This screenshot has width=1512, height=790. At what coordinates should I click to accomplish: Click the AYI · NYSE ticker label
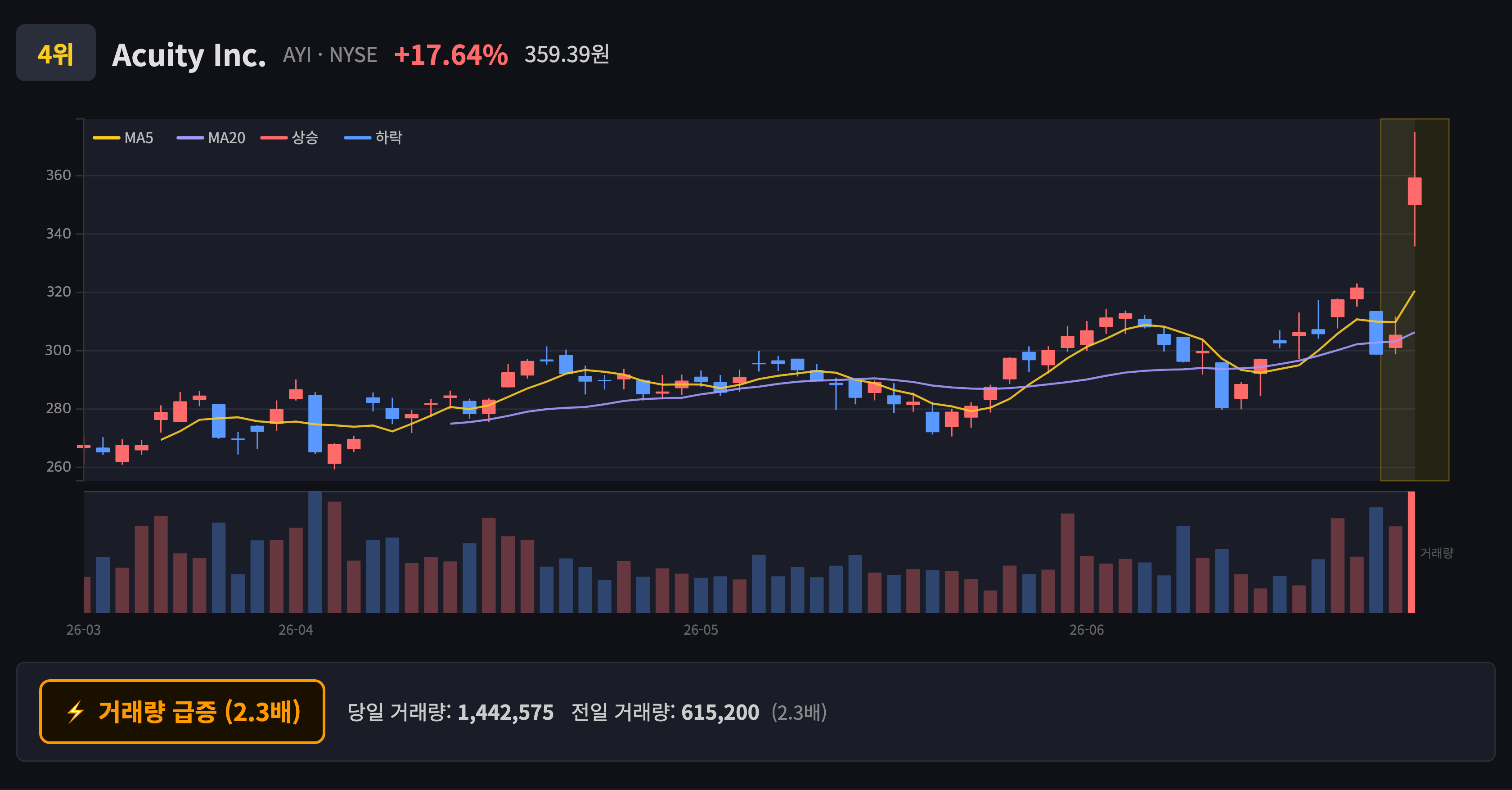(330, 55)
